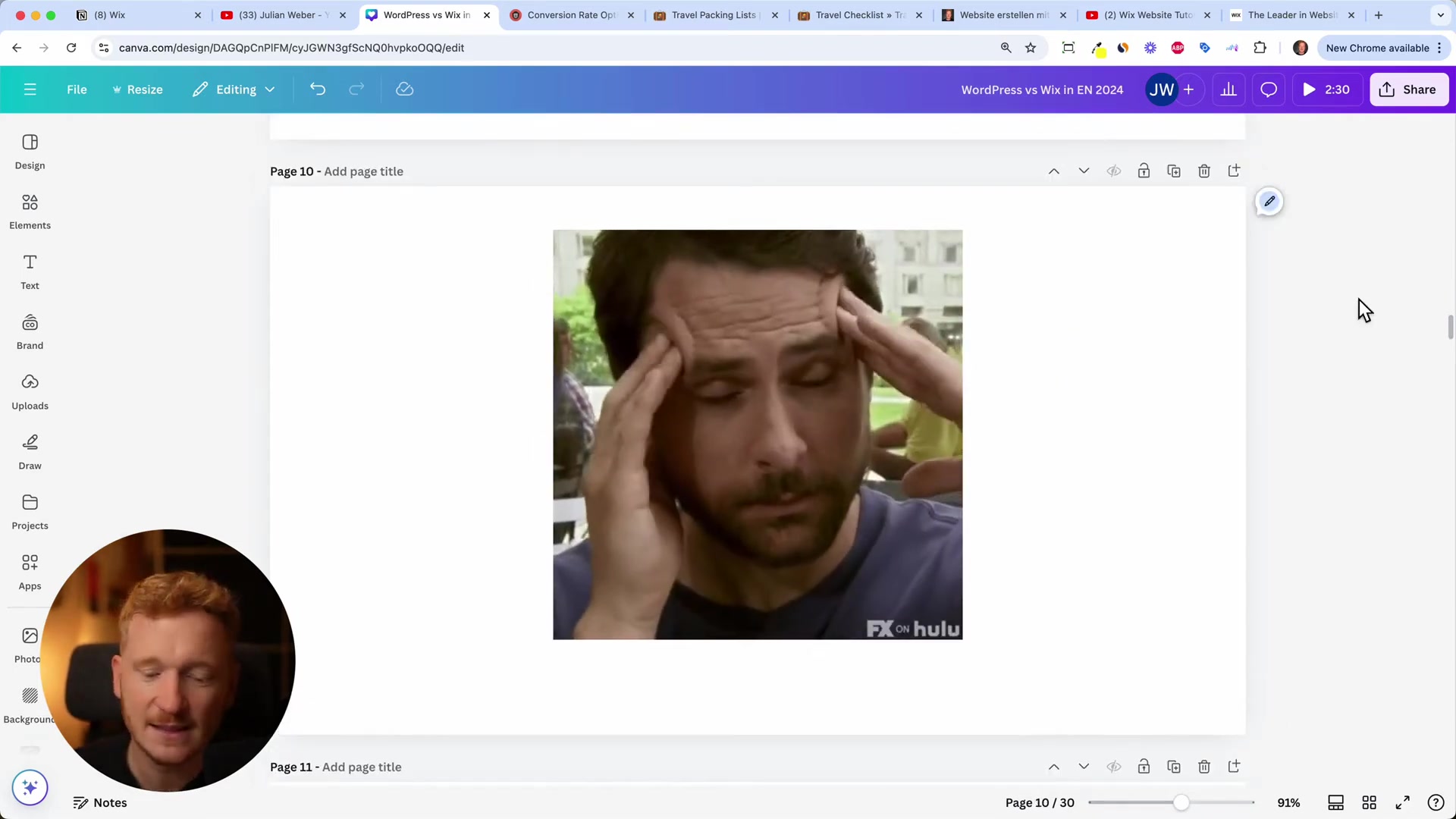Redo the last action
The image size is (1456, 819).
(x=356, y=89)
